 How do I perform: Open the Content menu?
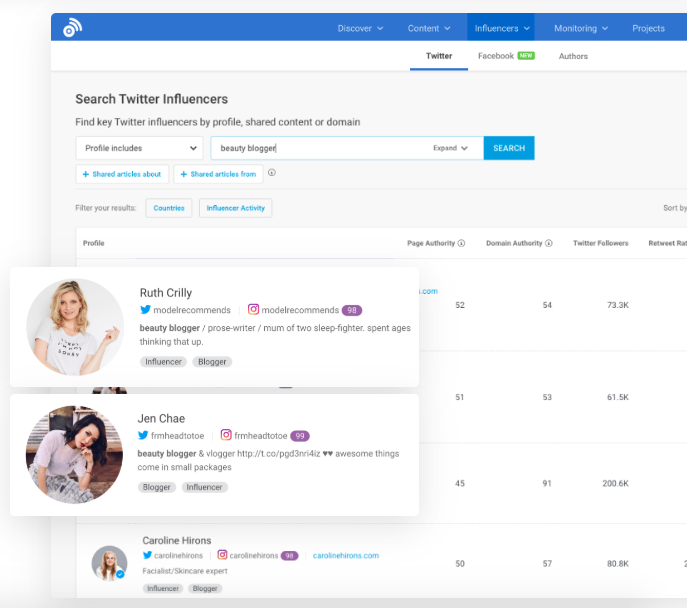tap(429, 28)
